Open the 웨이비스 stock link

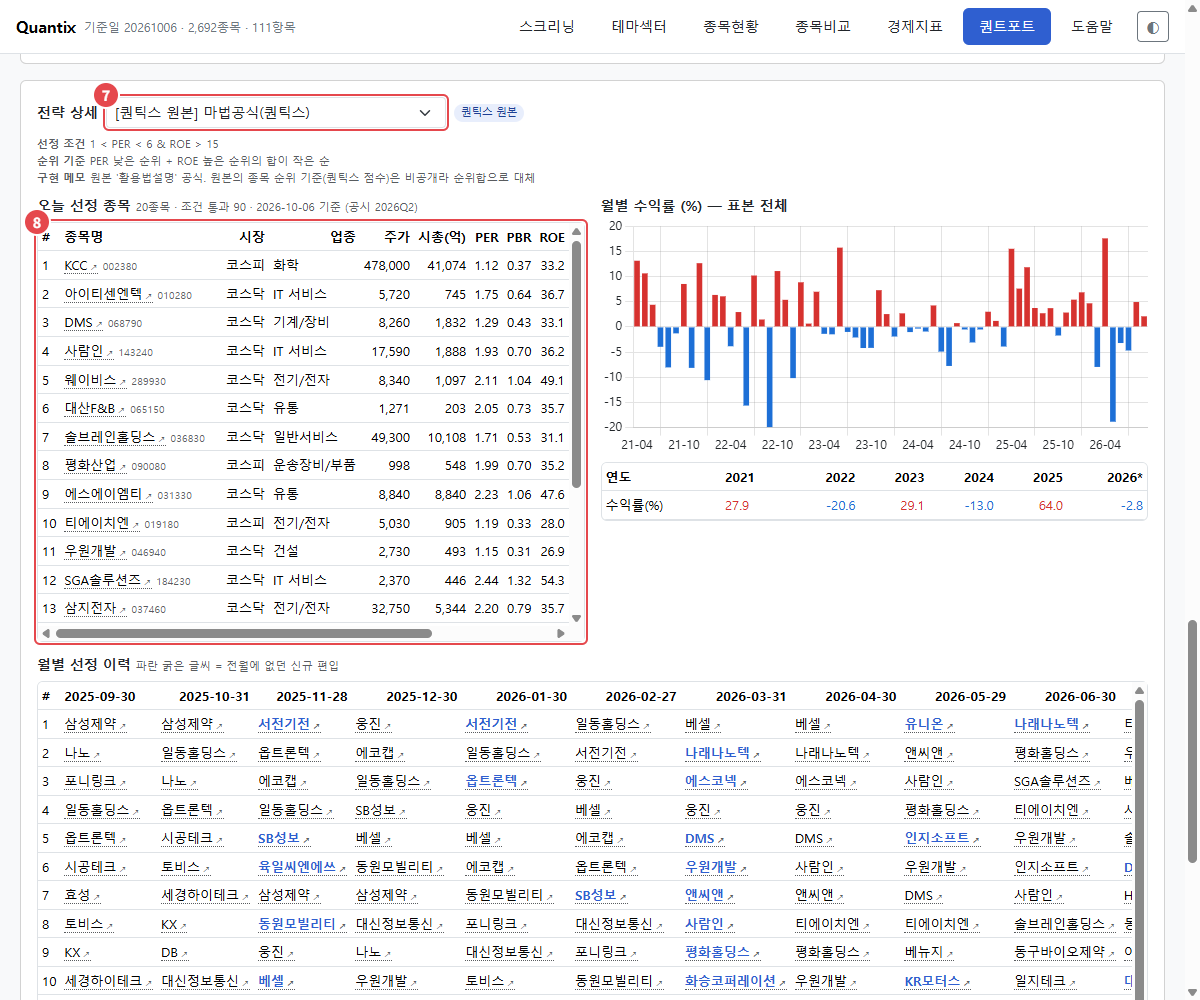96,380
